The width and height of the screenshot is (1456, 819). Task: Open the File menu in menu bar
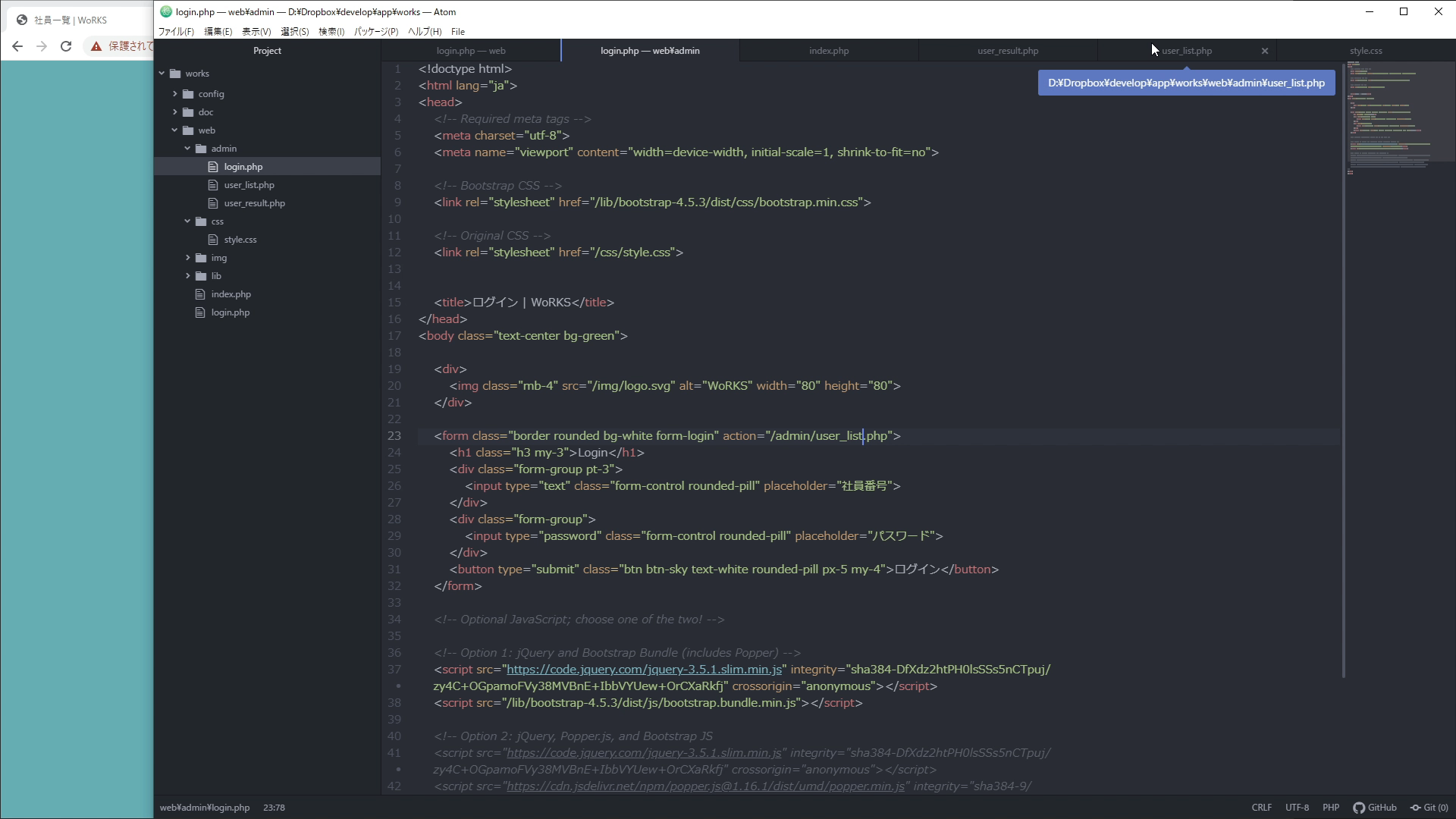click(458, 32)
